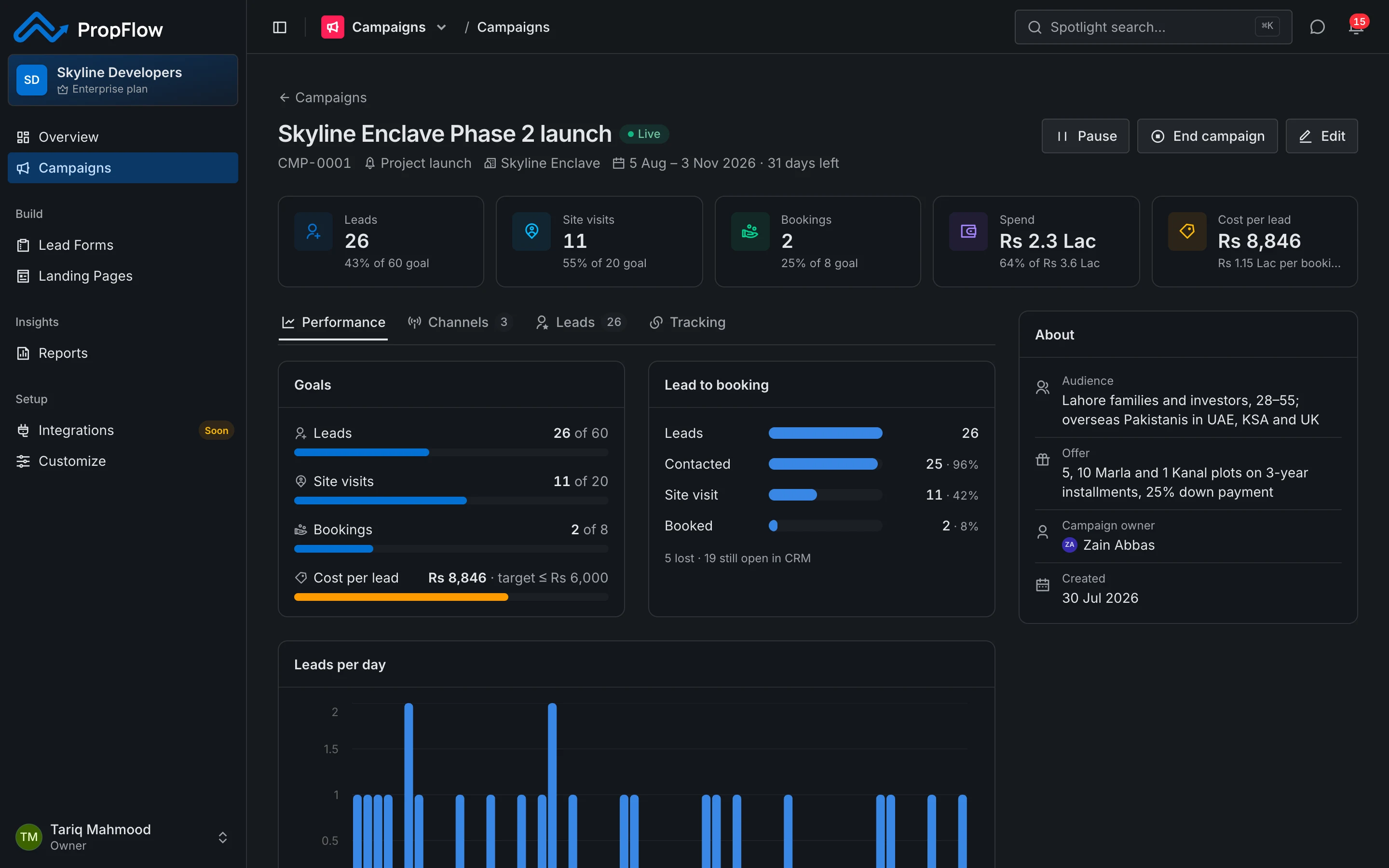
Task: Click 'Rs 1.15 Lac per booki...' text
Action: point(1280,263)
